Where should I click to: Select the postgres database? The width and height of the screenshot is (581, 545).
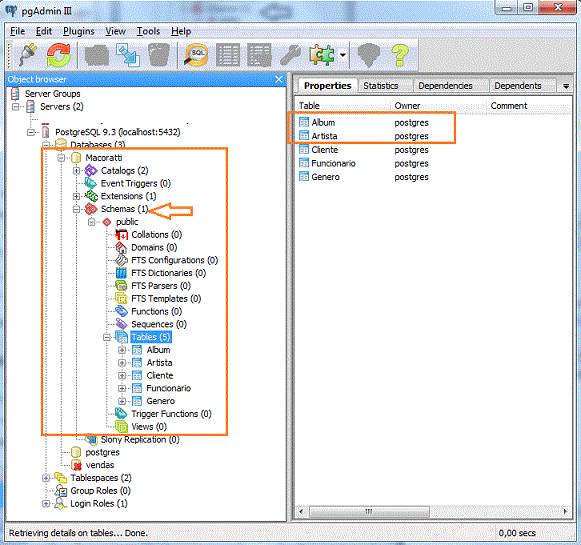tap(102, 452)
